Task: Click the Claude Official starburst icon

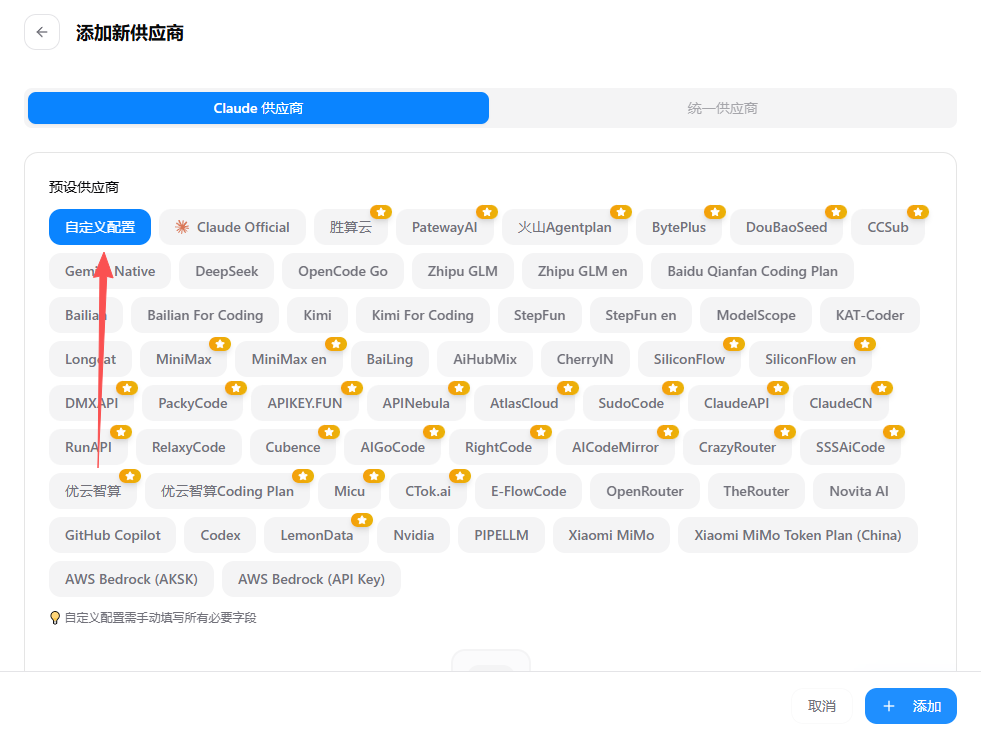Action: click(182, 227)
